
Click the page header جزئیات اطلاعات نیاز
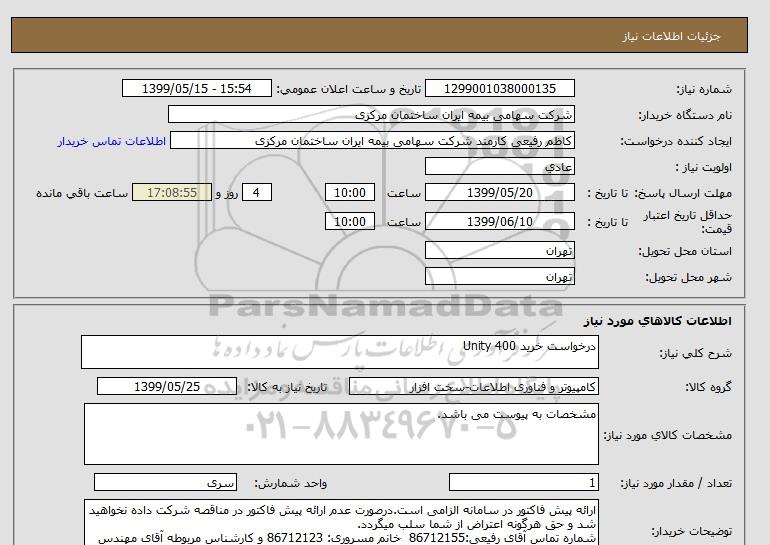pos(671,36)
